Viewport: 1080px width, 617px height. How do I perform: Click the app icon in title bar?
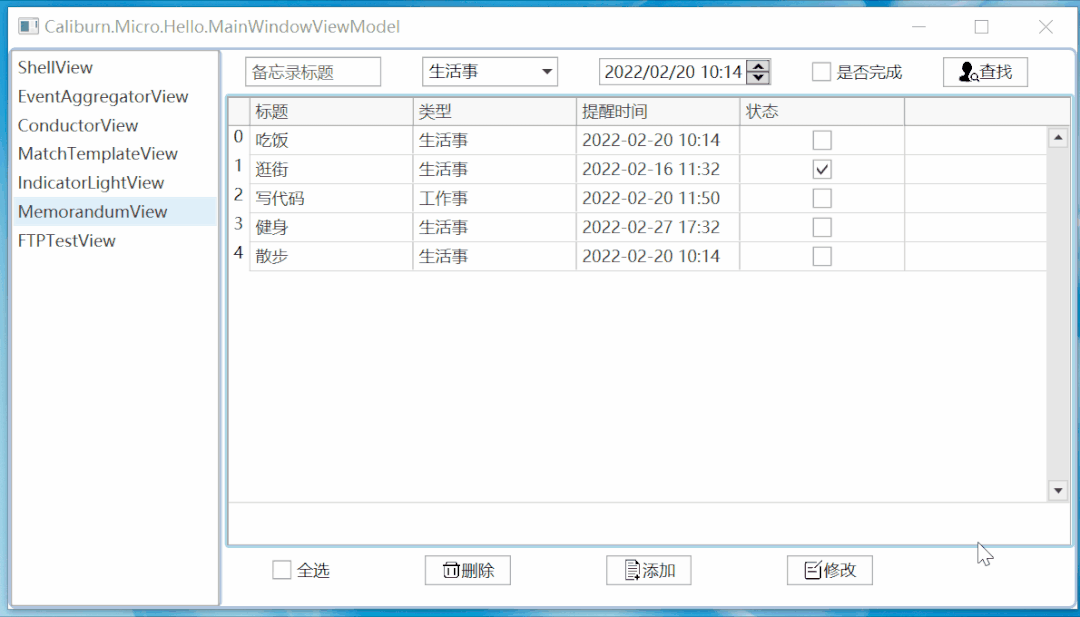[28, 27]
